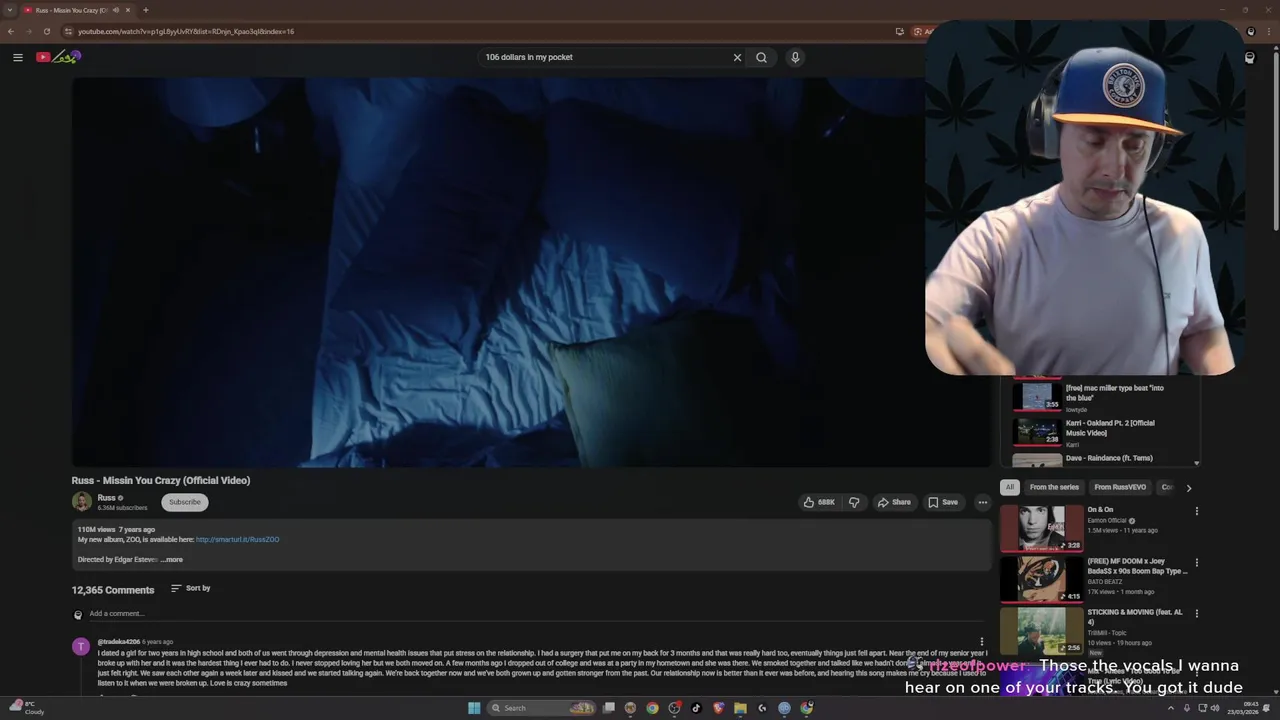Focus the Add a comment field

pos(538,614)
